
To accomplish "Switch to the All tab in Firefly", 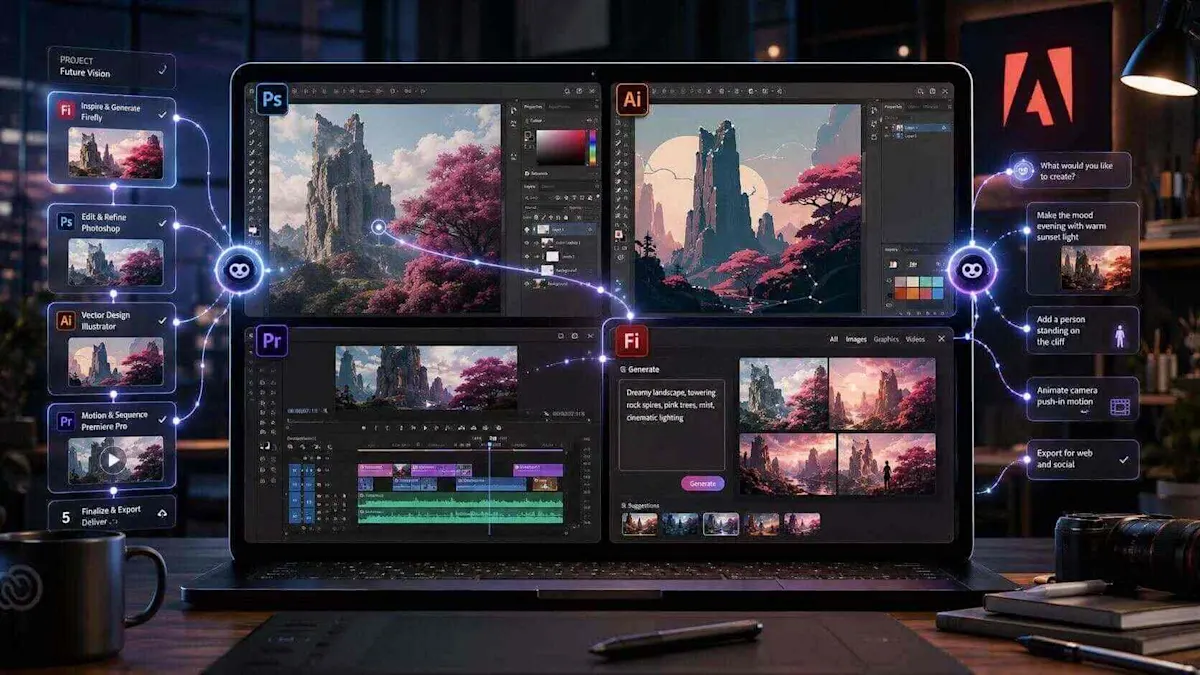I will 834,339.
